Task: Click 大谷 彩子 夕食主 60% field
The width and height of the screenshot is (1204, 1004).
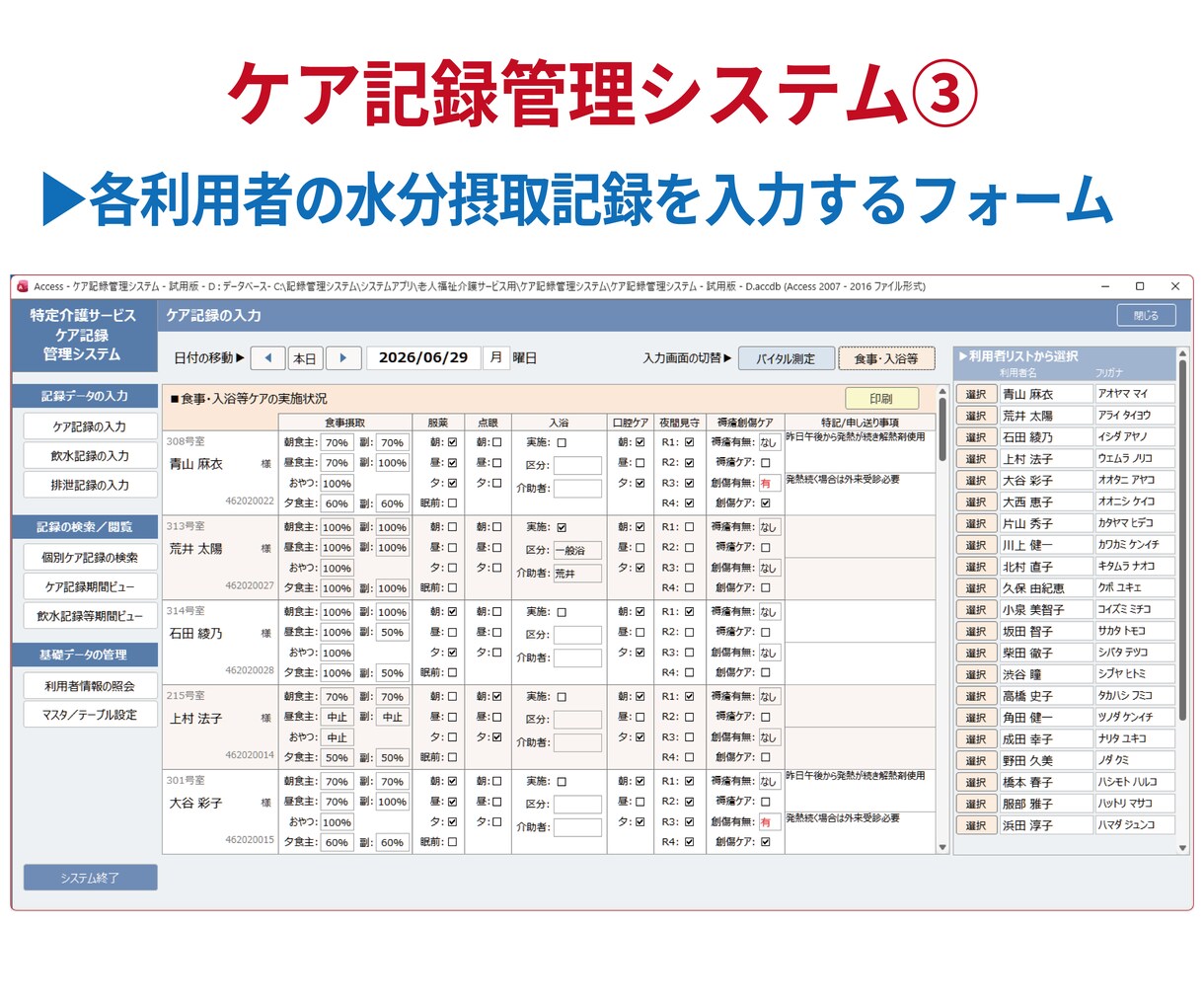Action: click(337, 843)
